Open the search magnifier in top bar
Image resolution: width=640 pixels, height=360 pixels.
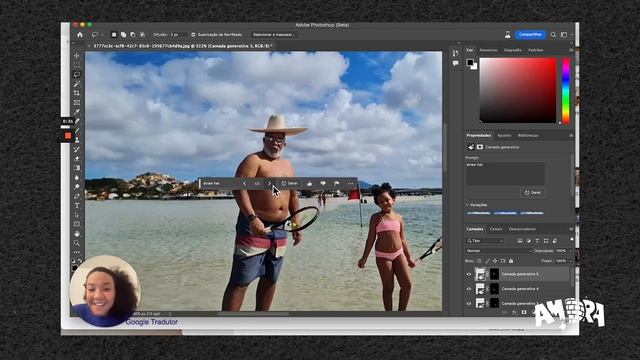coord(553,35)
